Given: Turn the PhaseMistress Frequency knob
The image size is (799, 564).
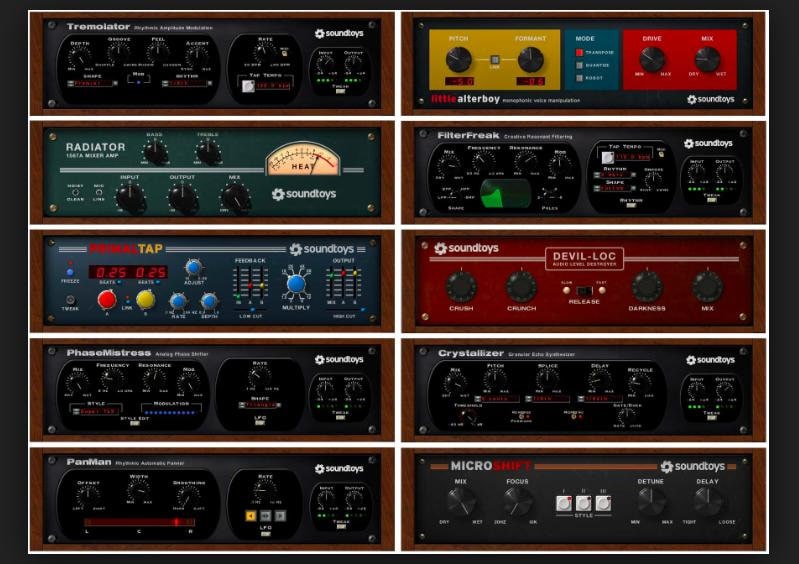Looking at the screenshot, I should (x=111, y=380).
